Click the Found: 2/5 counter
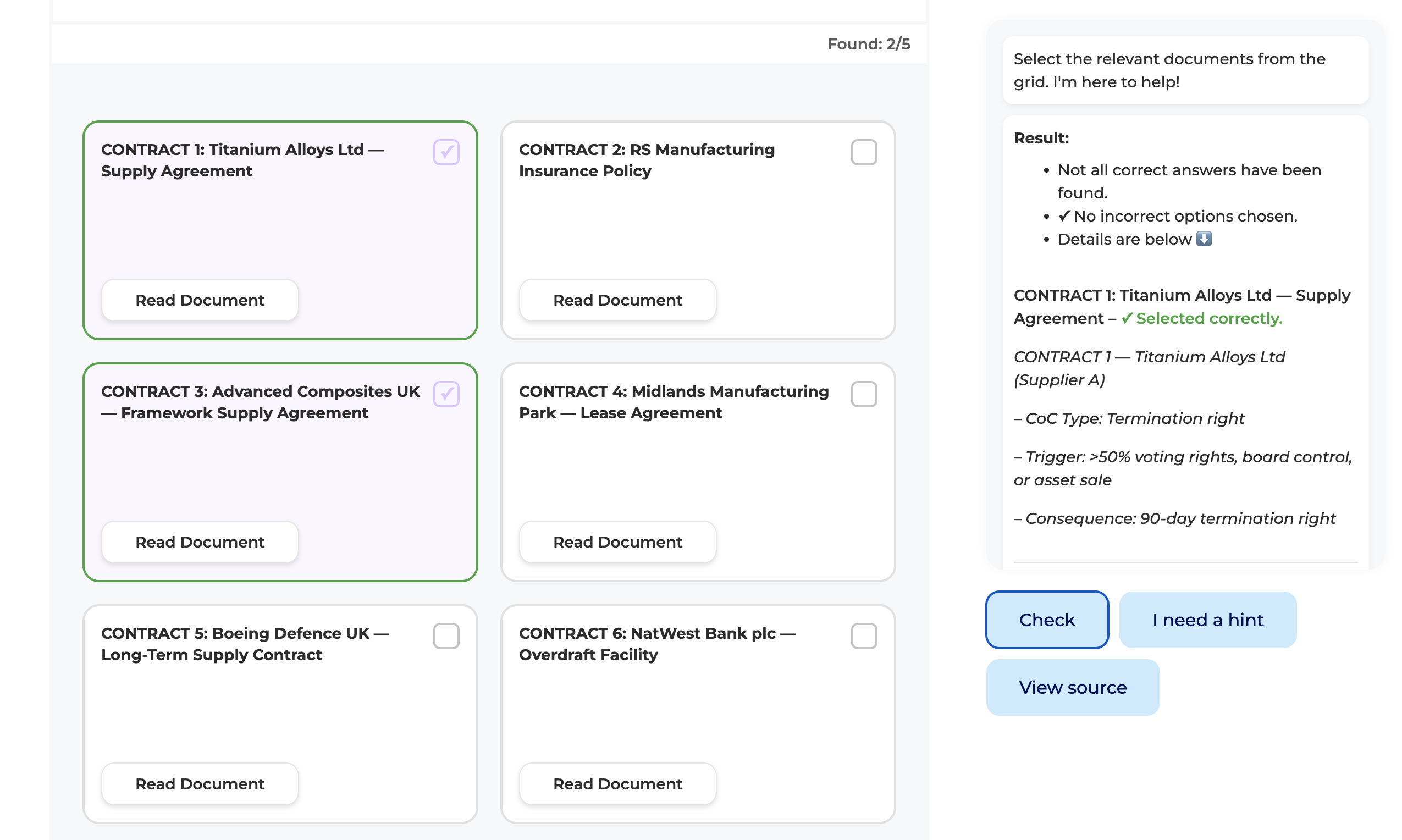The width and height of the screenshot is (1402, 840). [868, 44]
